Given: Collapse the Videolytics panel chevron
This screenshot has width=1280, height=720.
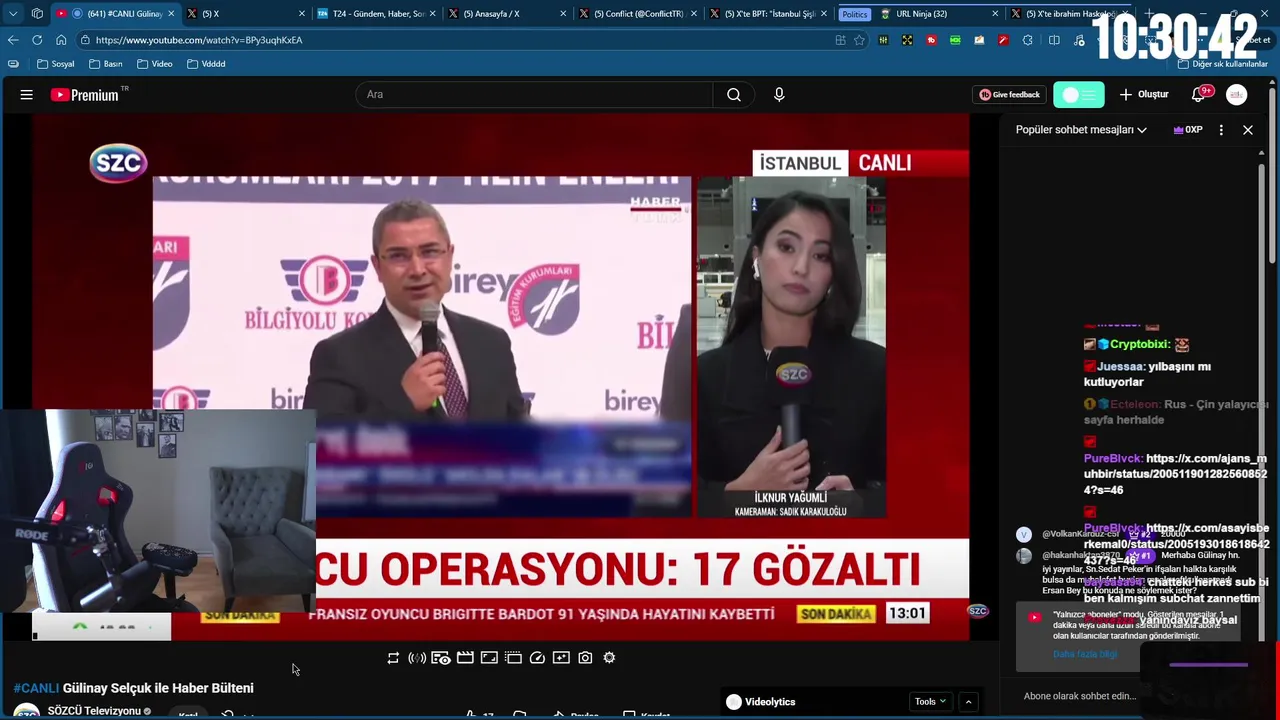Looking at the screenshot, I should (x=968, y=702).
